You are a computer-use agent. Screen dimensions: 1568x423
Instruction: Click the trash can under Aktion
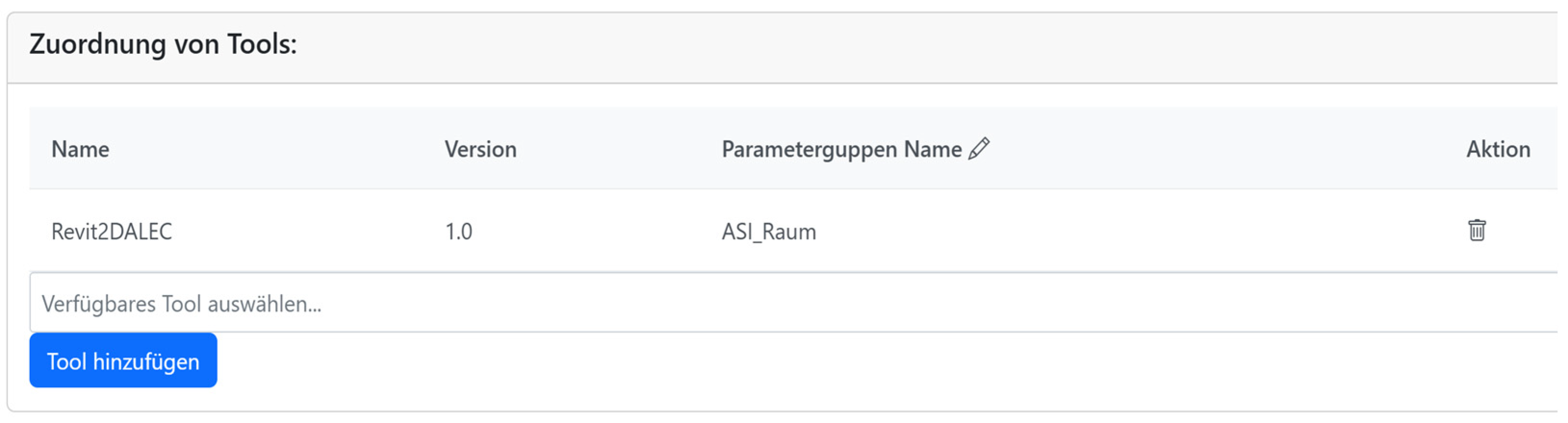(1477, 230)
